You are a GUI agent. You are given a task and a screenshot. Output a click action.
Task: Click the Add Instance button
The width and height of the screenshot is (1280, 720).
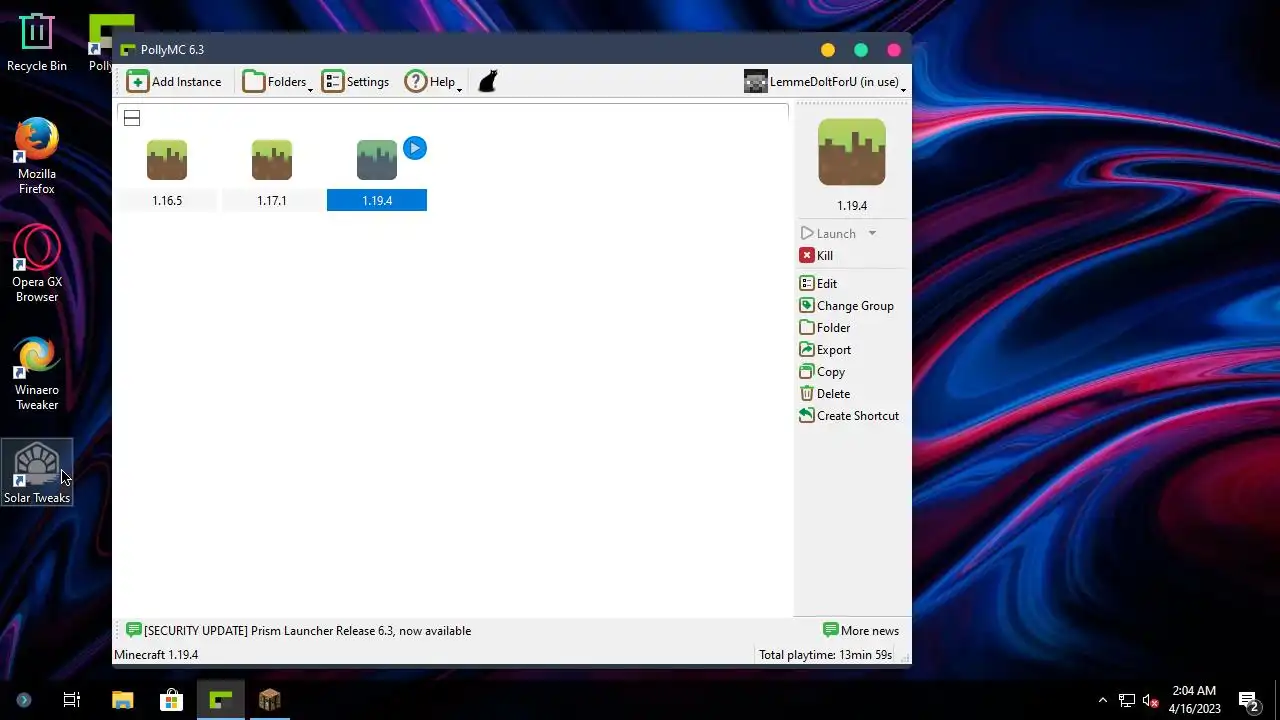[174, 82]
